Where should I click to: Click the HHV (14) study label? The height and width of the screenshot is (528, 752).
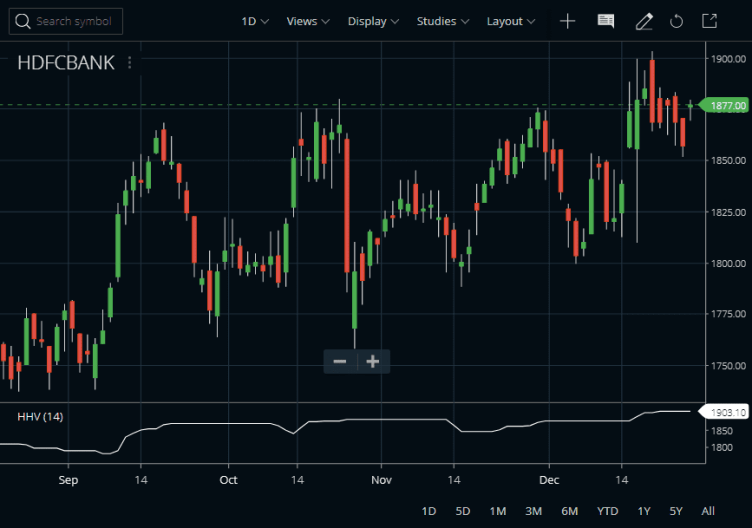pyautogui.click(x=40, y=416)
